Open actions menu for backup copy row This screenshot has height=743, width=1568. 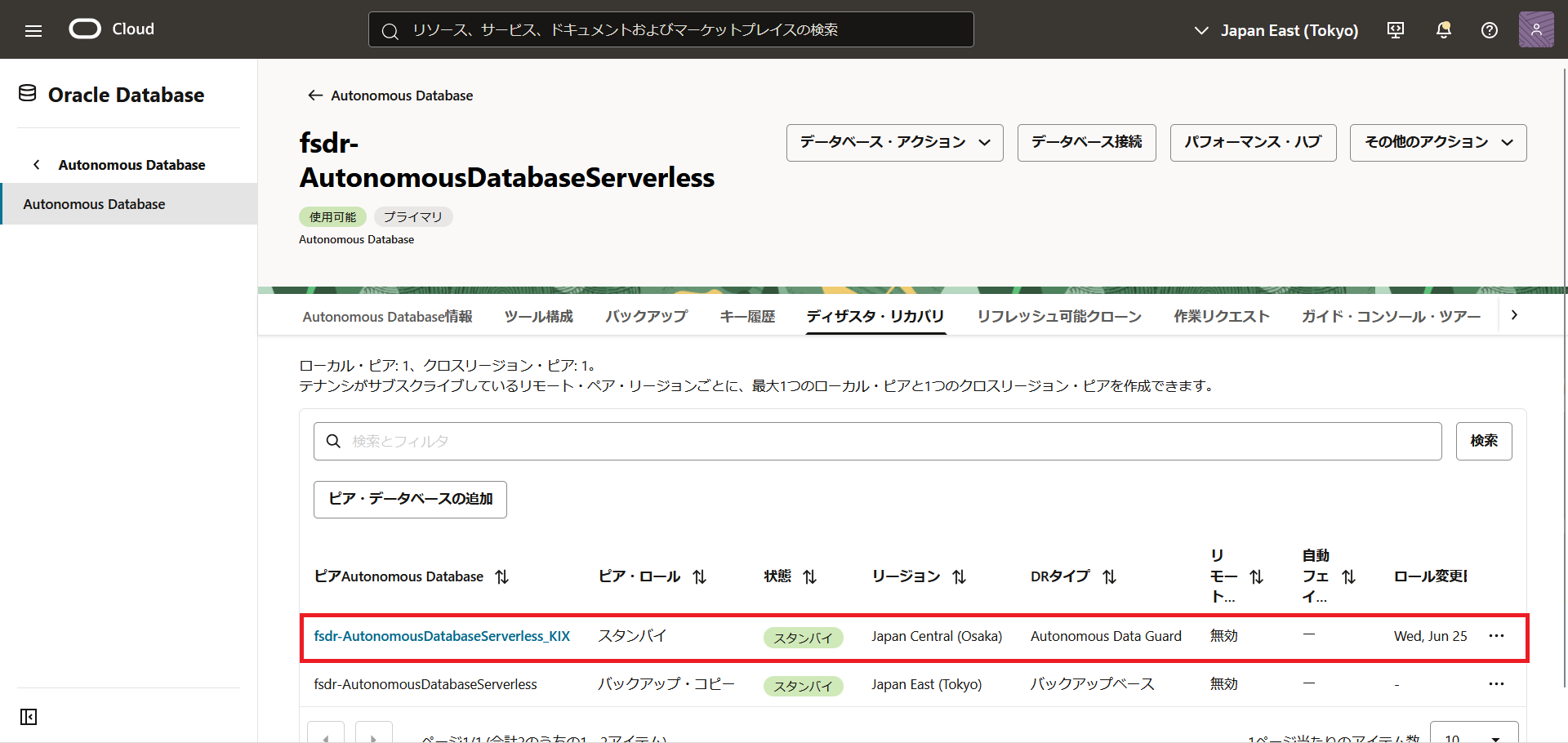click(x=1496, y=684)
